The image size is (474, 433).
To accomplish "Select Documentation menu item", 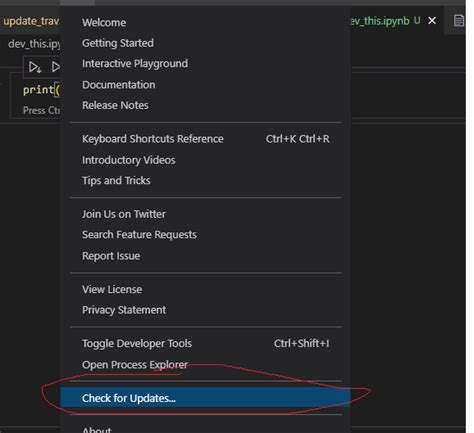I will pos(205,85).
